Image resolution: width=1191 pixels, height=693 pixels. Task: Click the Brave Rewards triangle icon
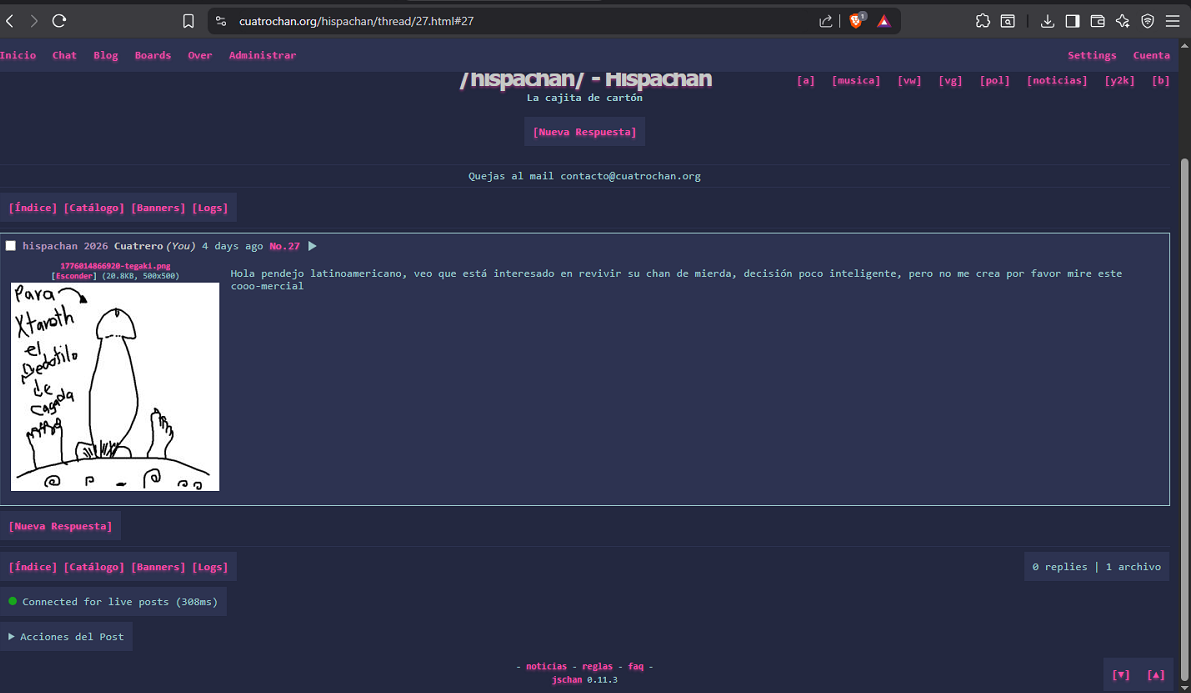[x=884, y=21]
